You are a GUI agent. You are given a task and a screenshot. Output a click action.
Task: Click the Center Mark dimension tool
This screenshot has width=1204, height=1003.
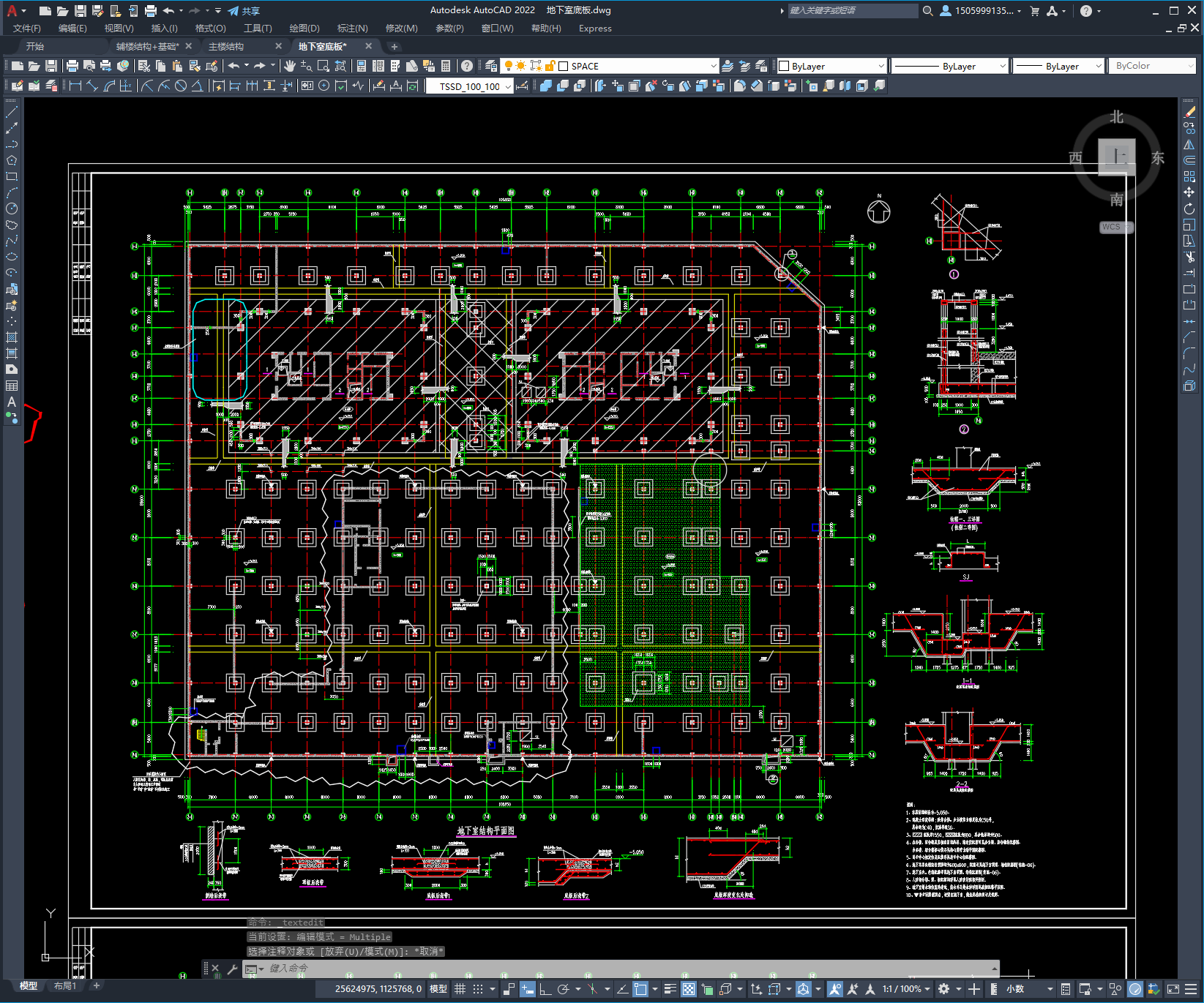pos(324,86)
